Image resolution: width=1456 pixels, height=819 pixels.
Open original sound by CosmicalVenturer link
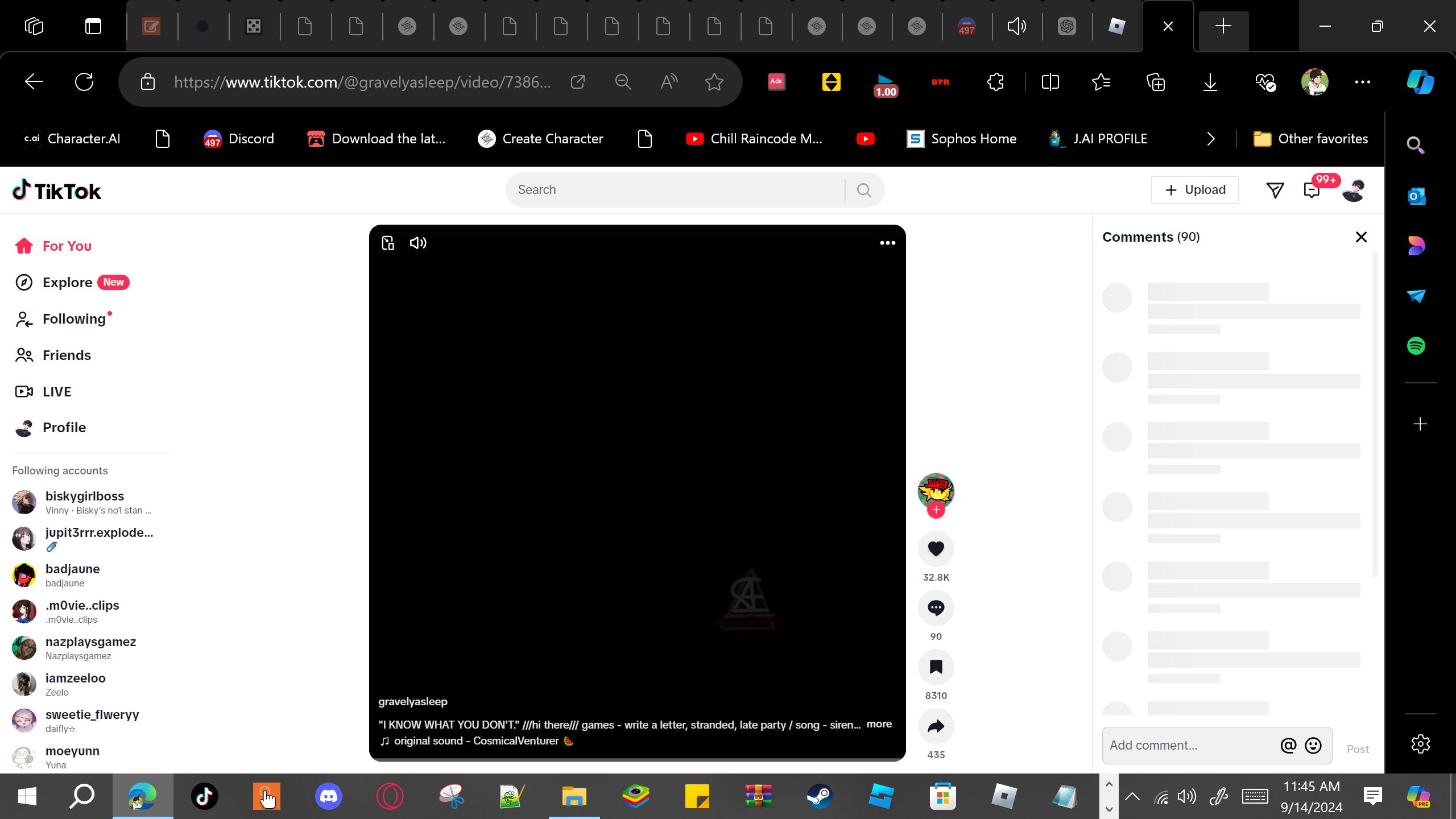tap(476, 741)
